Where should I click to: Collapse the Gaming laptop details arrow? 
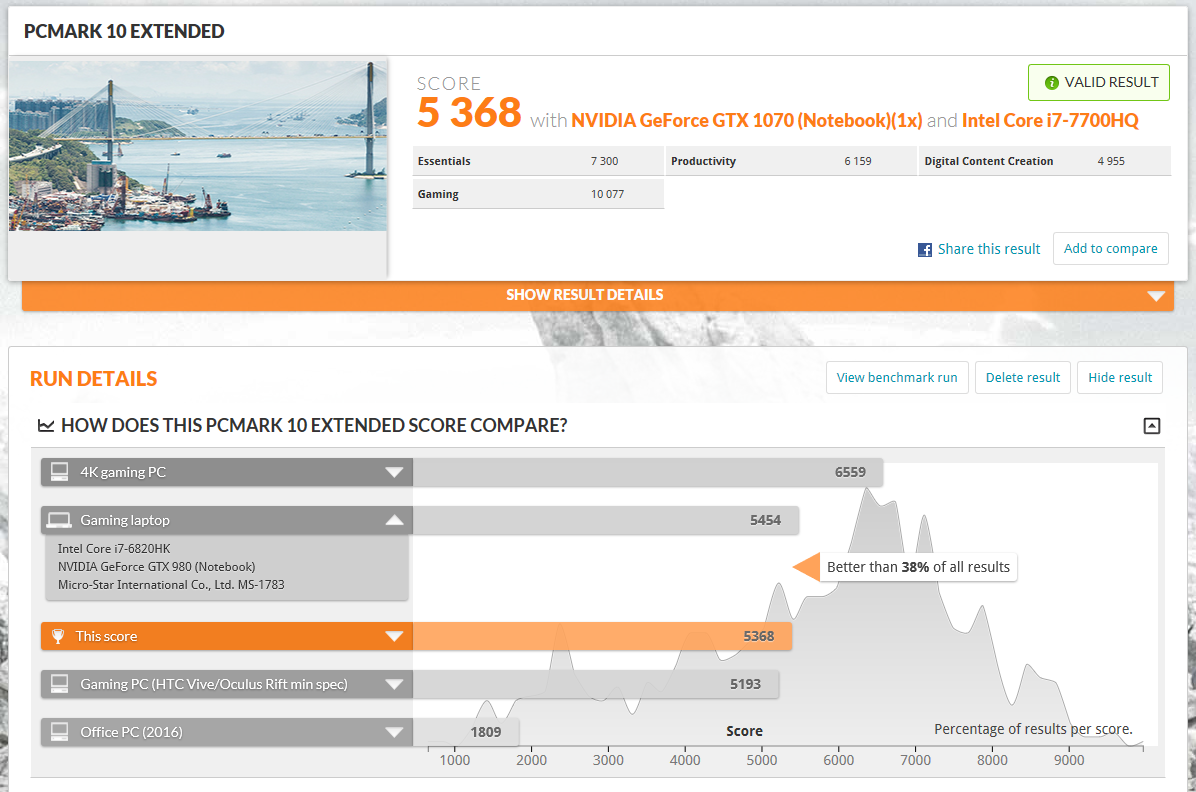click(394, 520)
